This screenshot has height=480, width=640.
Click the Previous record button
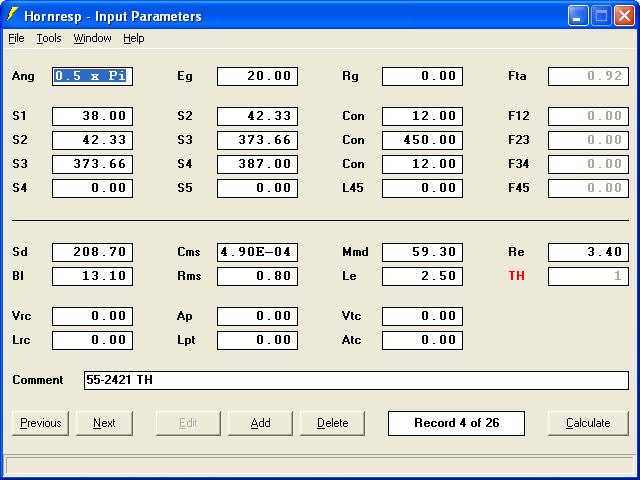40,423
